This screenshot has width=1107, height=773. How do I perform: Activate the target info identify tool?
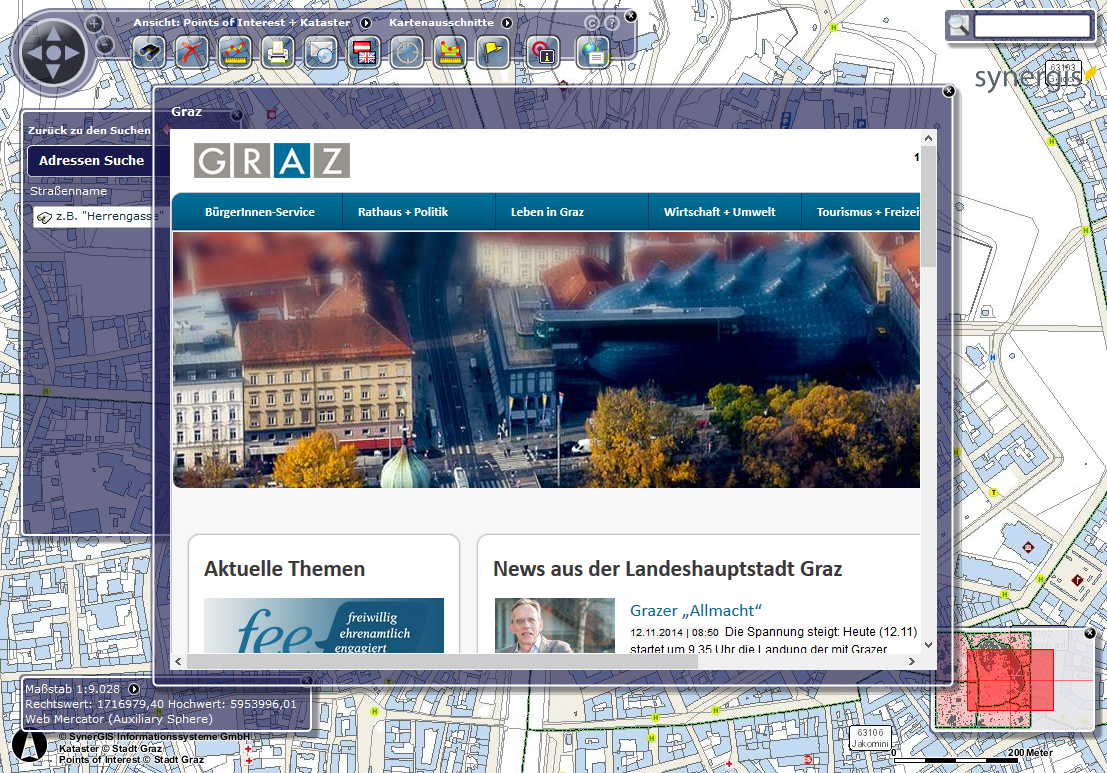[x=542, y=52]
